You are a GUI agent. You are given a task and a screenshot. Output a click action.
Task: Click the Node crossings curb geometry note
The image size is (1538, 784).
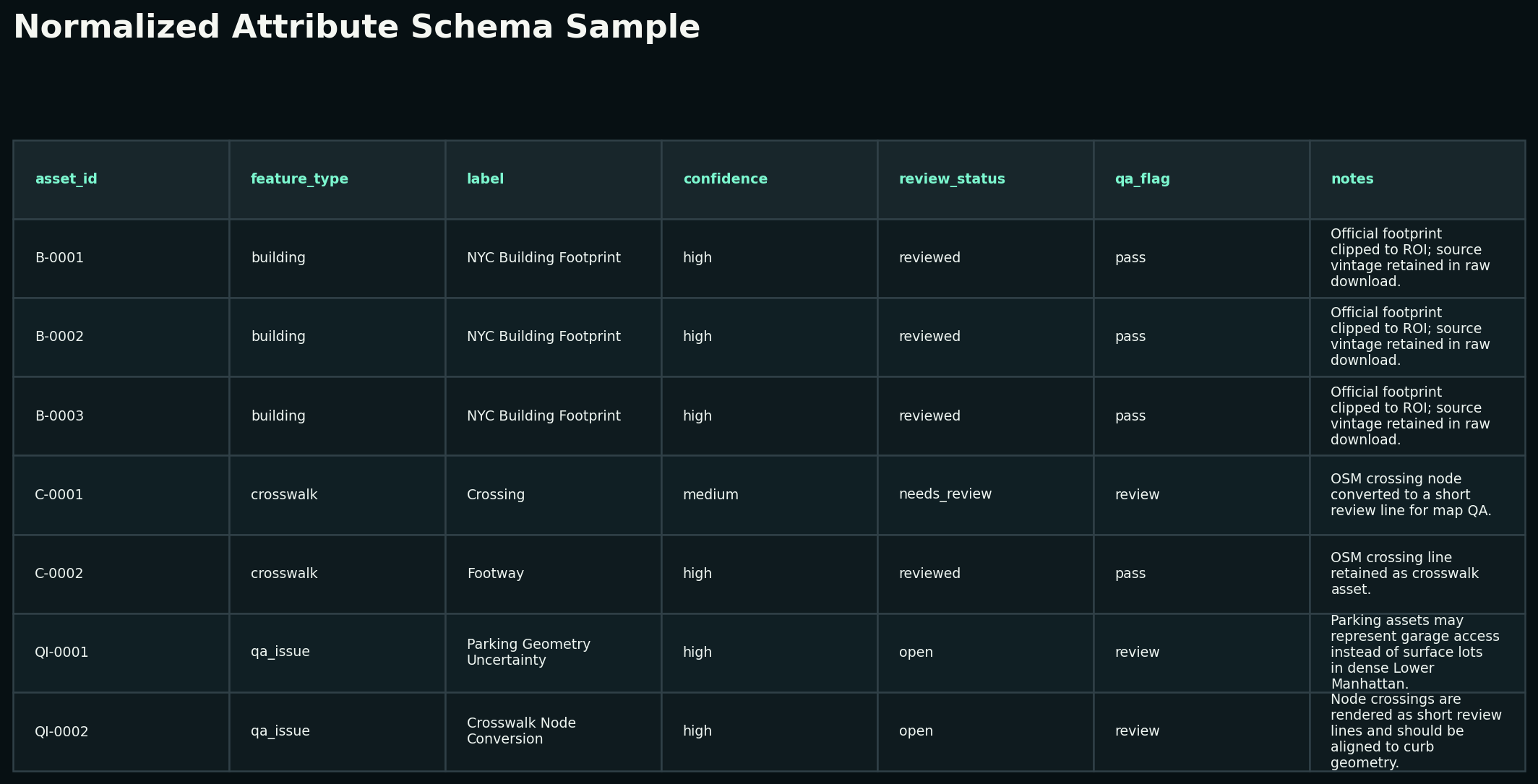pyautogui.click(x=1416, y=731)
